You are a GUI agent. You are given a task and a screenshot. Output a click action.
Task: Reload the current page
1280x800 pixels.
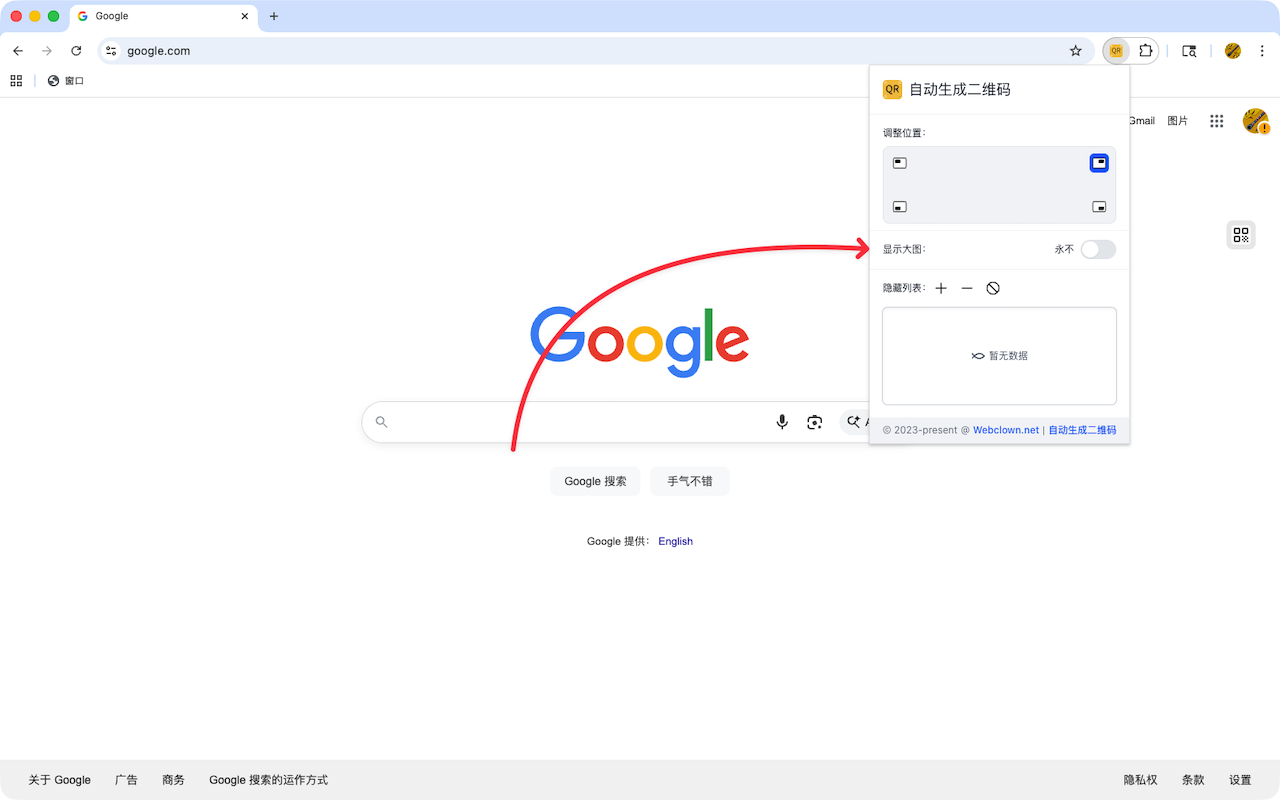pos(76,51)
